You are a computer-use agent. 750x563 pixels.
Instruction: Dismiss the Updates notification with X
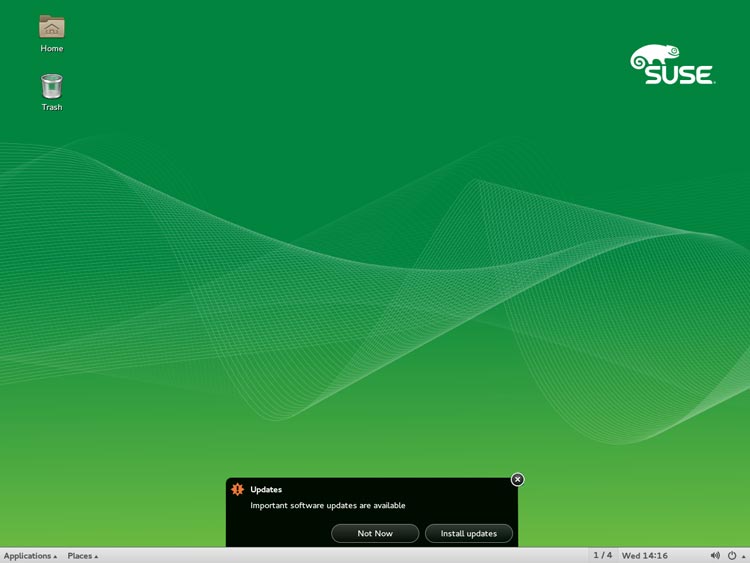pyautogui.click(x=518, y=479)
